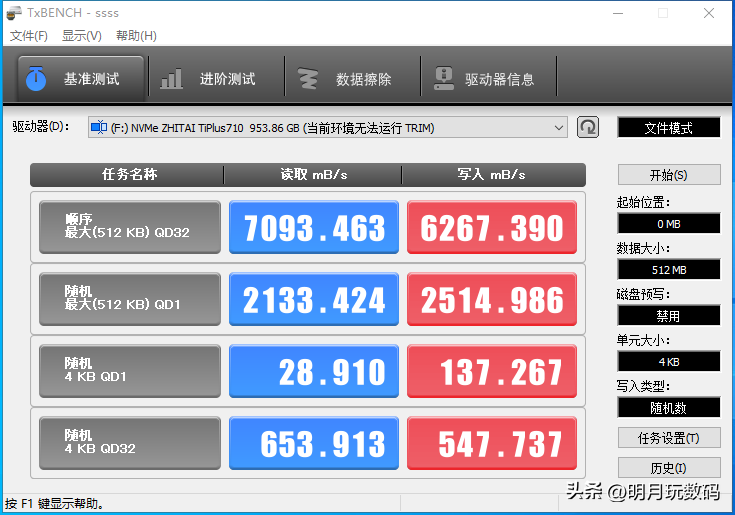Click the 随机 最大(512 KB) QD1 task button
735x515 pixels.
click(x=130, y=299)
